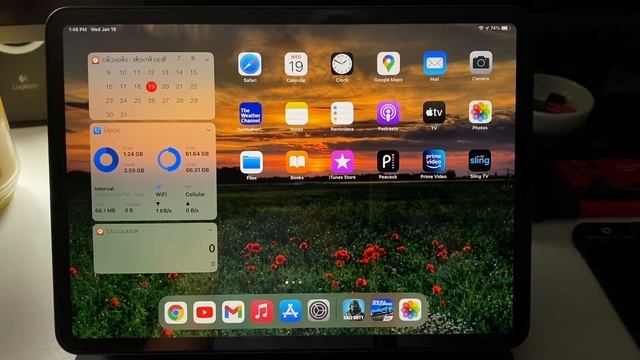Open YouTube from the dock
This screenshot has height=360, width=640.
(204, 312)
